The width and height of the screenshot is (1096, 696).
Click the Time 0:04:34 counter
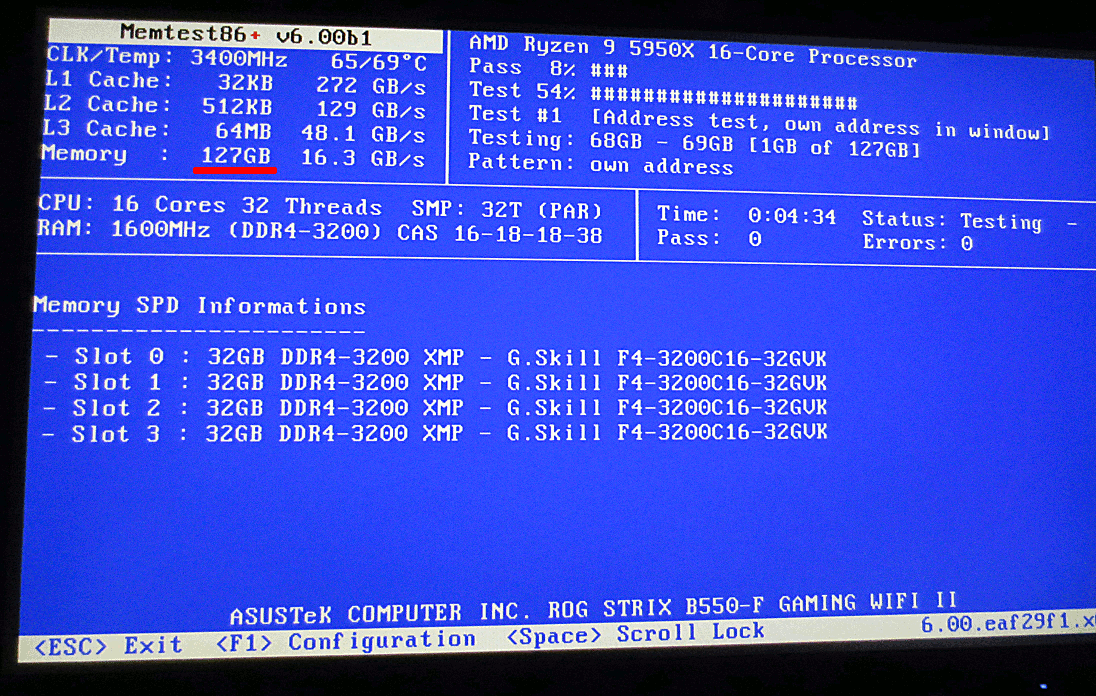747,215
